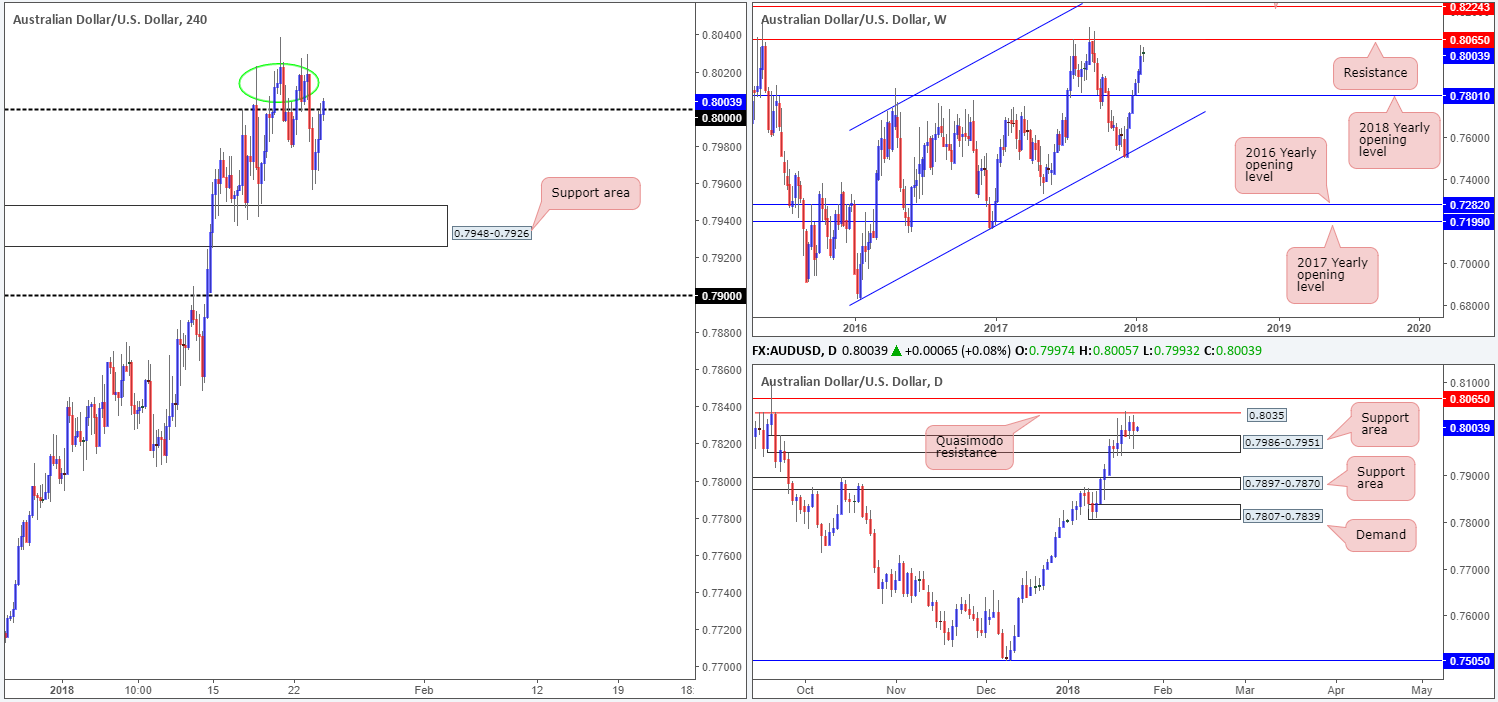Select Support area callout beside 0.7897-0.7870 label
This screenshot has height=702, width=1498.
pyautogui.click(x=1380, y=478)
